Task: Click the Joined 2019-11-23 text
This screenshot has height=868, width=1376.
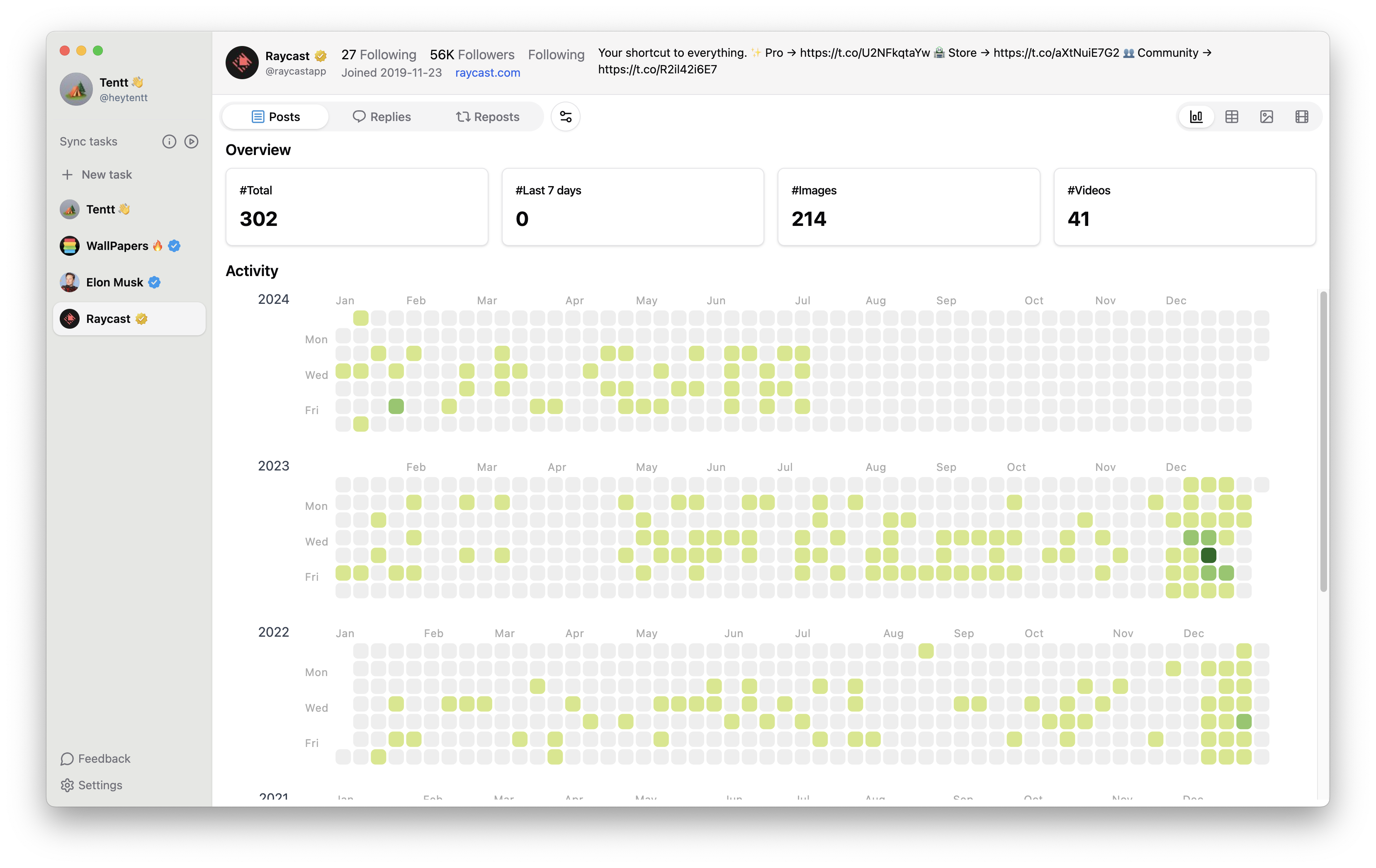Action: click(391, 73)
